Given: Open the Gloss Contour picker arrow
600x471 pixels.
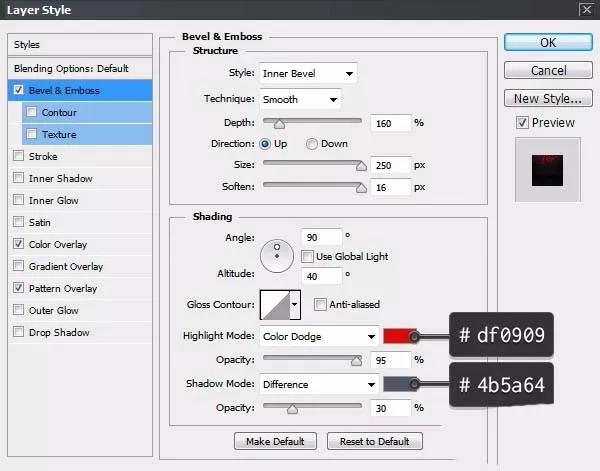Looking at the screenshot, I should (x=295, y=305).
